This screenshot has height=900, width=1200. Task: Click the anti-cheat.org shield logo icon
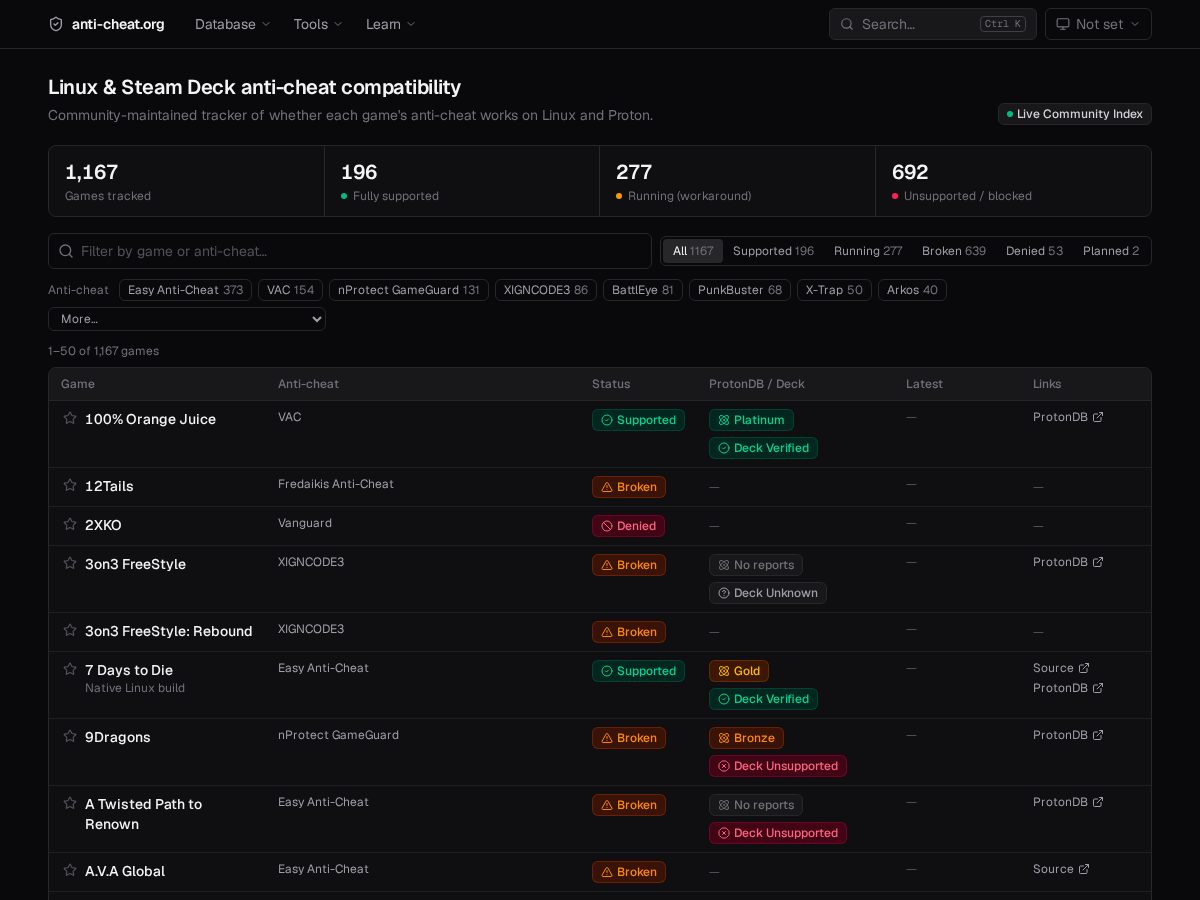(x=56, y=24)
